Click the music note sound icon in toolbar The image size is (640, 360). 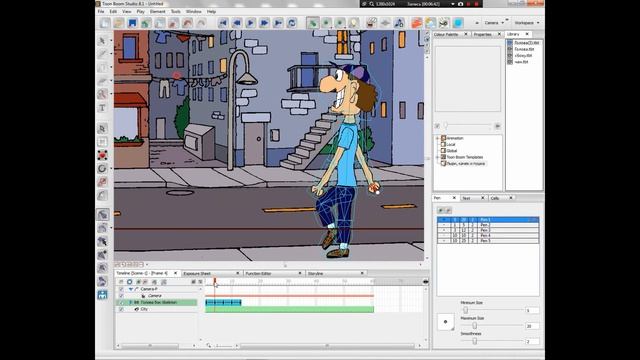(x=399, y=23)
